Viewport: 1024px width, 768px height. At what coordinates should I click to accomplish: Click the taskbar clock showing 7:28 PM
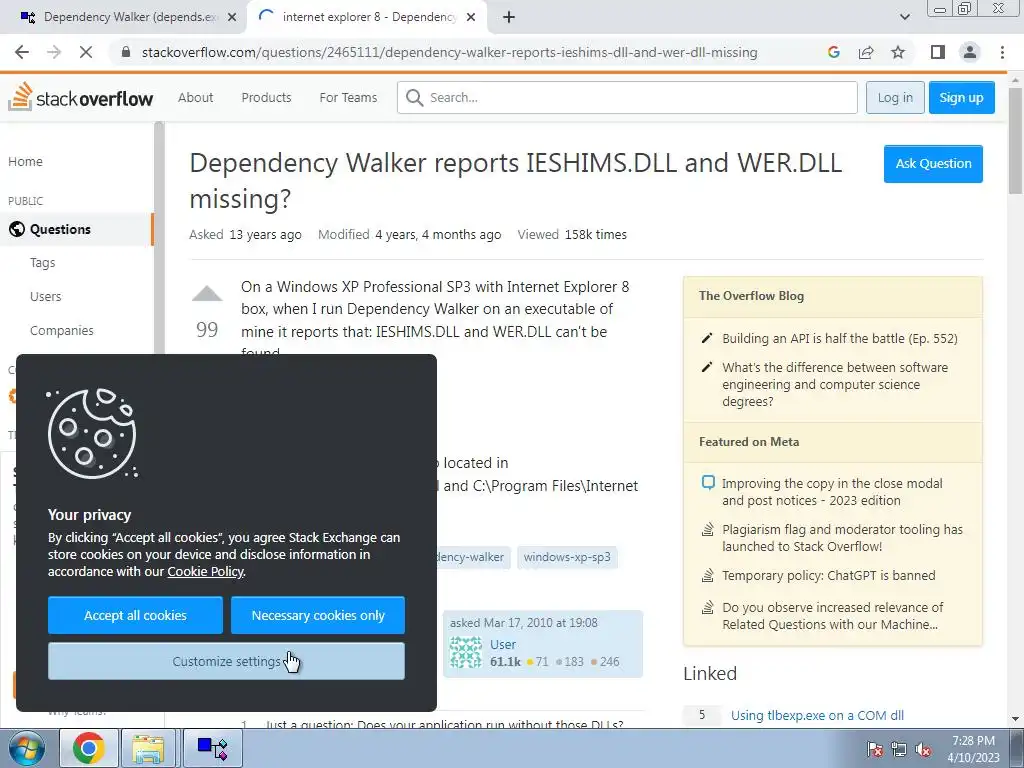(973, 748)
